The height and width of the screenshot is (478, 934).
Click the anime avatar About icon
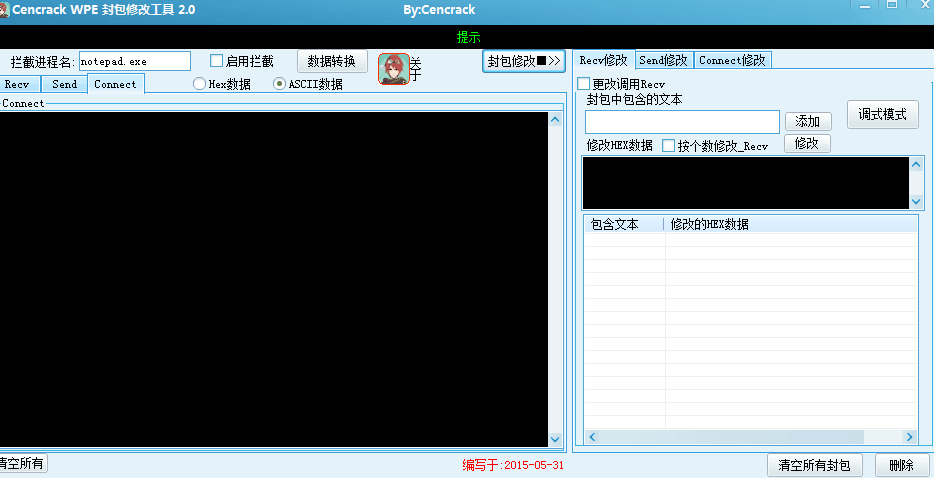point(394,69)
